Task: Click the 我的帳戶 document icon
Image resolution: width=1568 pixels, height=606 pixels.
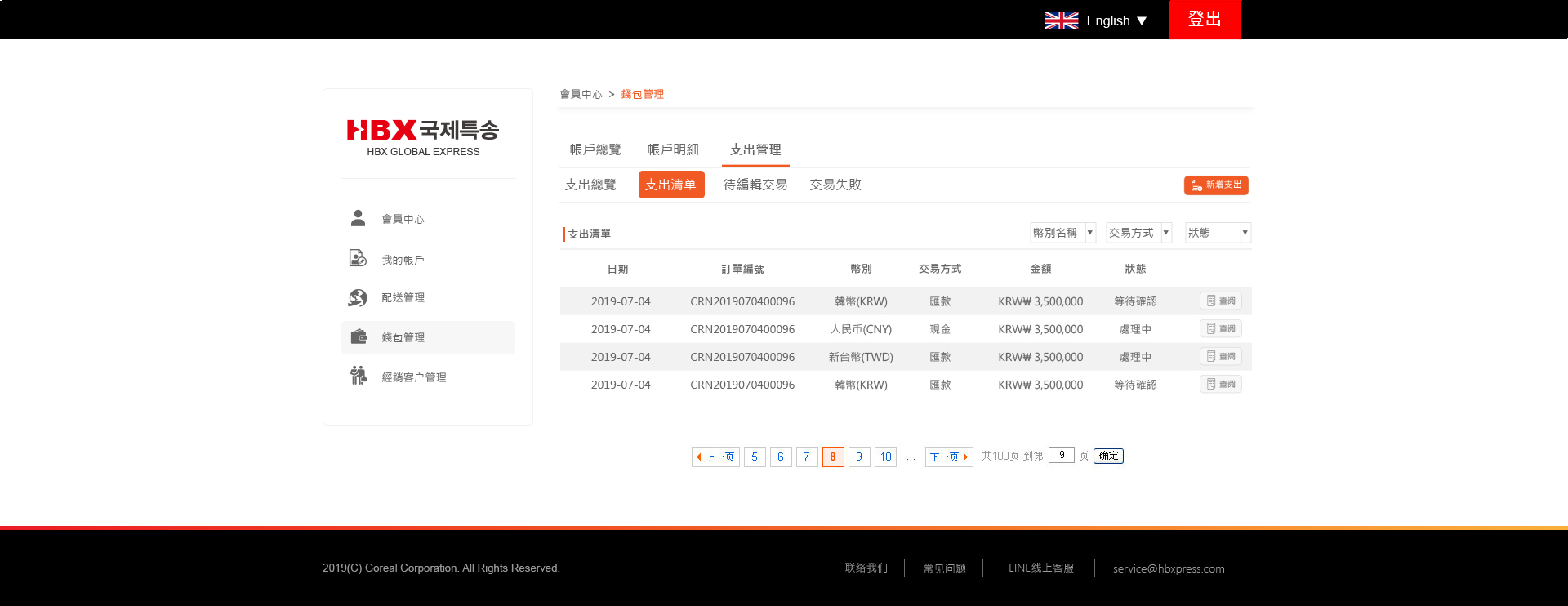Action: tap(358, 259)
